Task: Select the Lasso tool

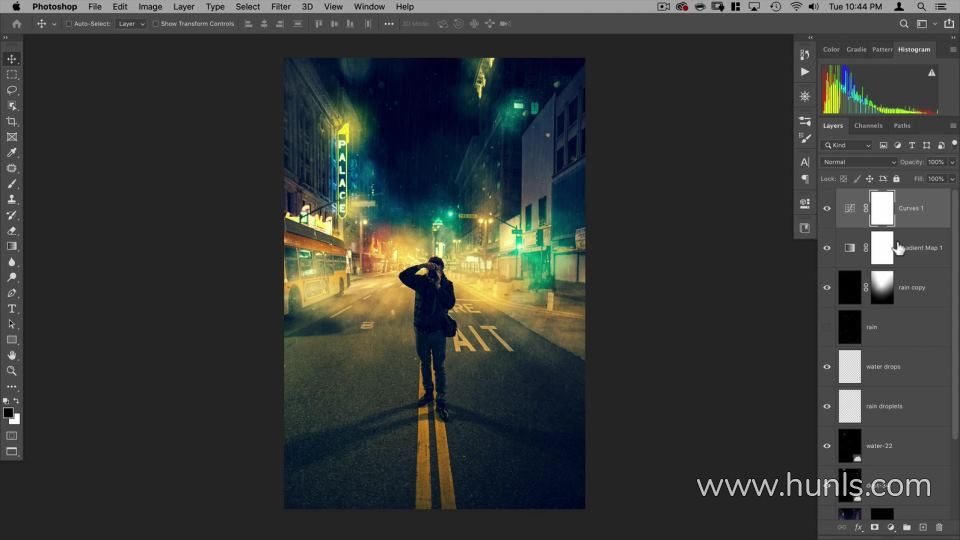Action: coord(12,90)
